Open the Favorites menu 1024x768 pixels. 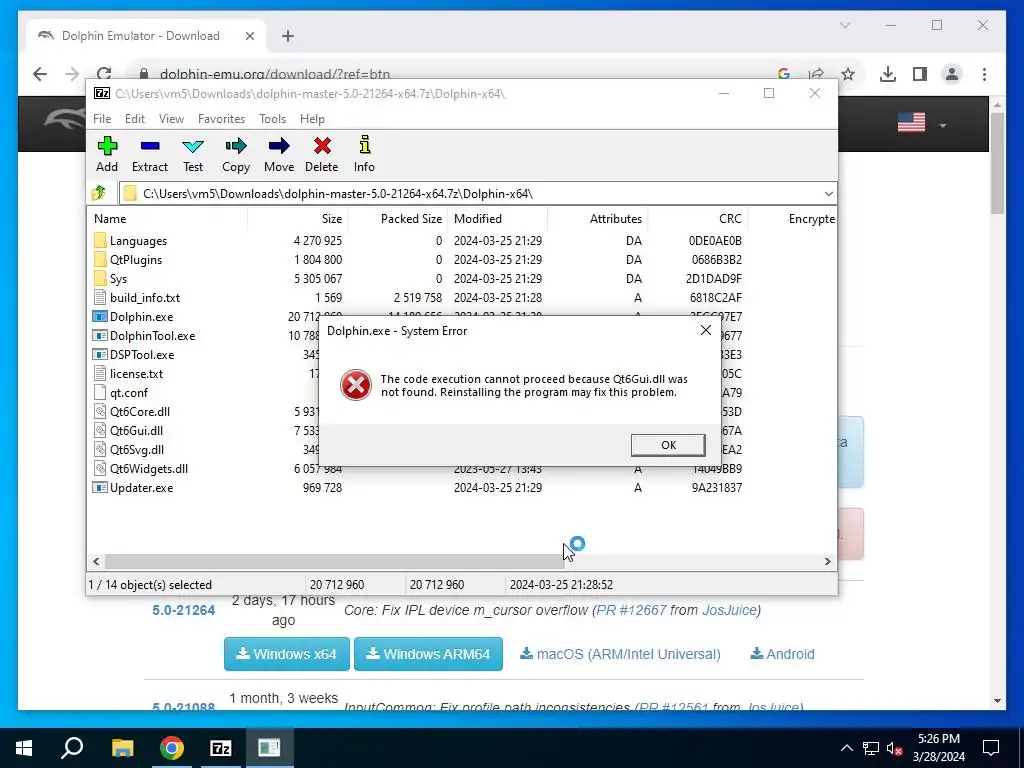coord(221,119)
